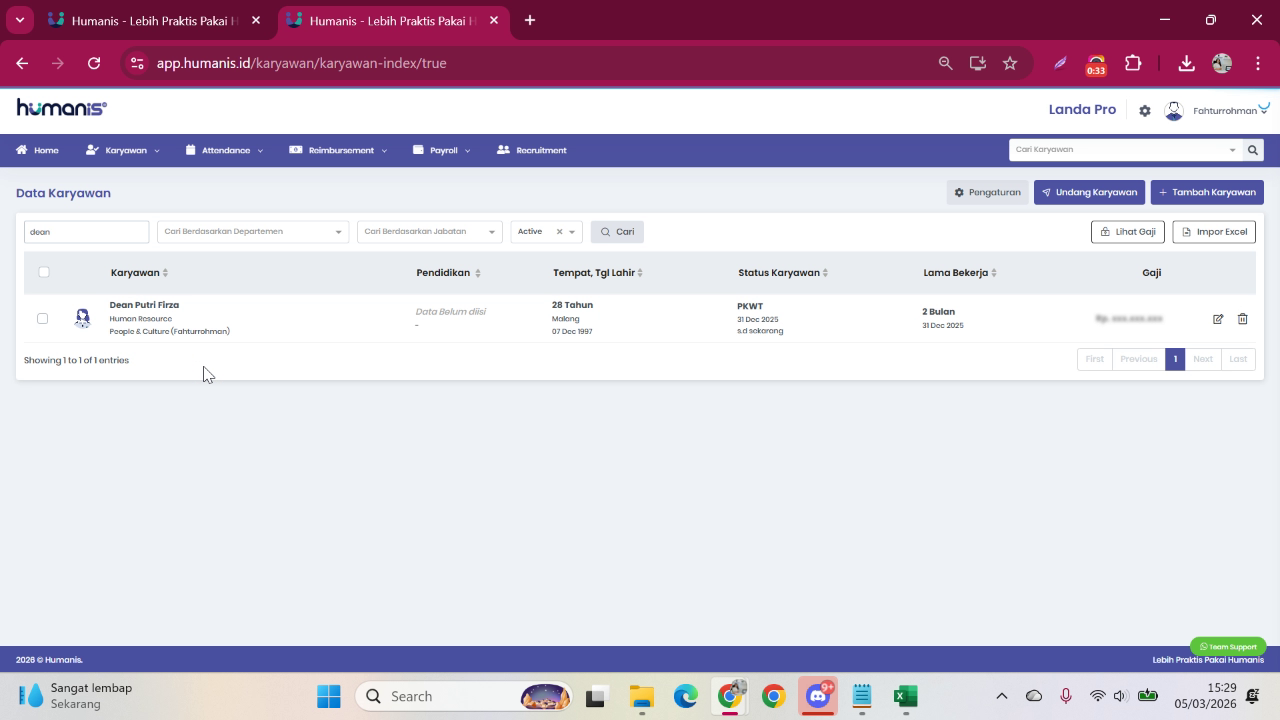Click Undang Karyawan button
Screen dimensions: 1280x720
1089,192
